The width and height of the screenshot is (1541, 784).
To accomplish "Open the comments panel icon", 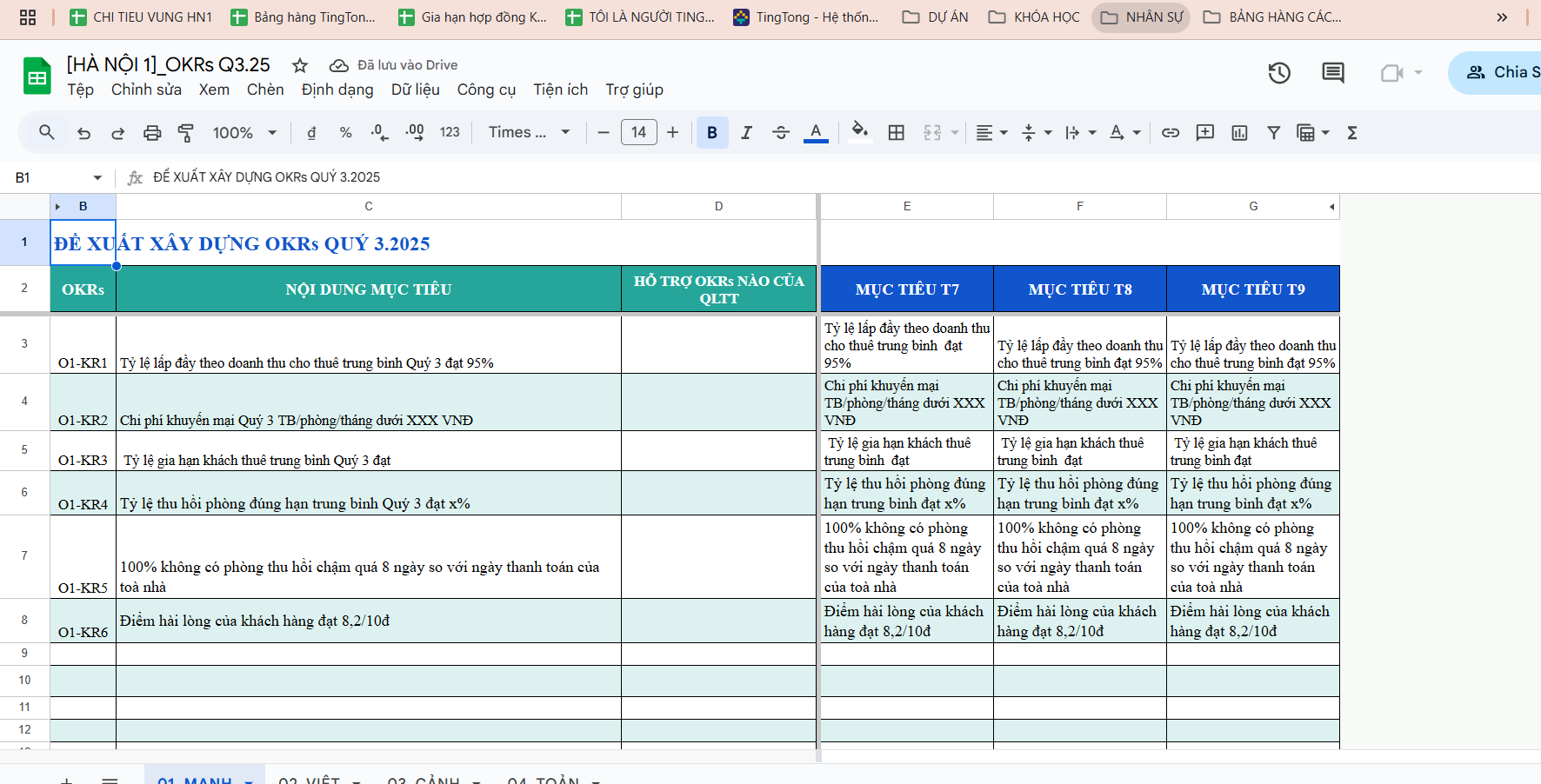I will click(x=1332, y=73).
